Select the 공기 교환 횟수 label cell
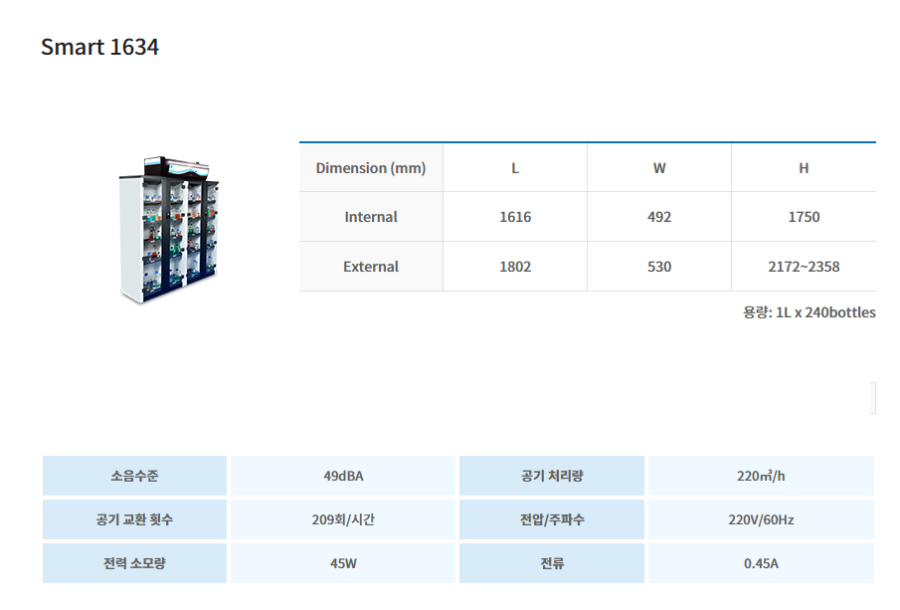This screenshot has width=900, height=610. [x=135, y=520]
